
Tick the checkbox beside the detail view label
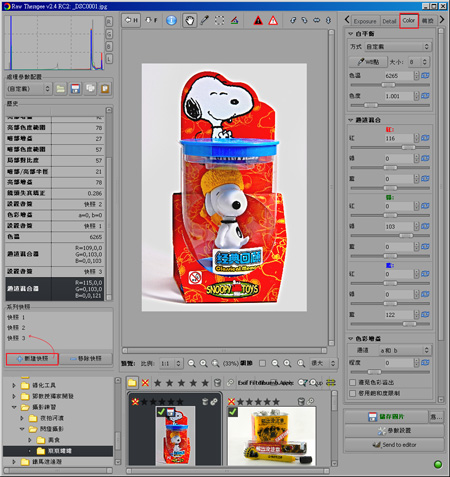(263, 363)
